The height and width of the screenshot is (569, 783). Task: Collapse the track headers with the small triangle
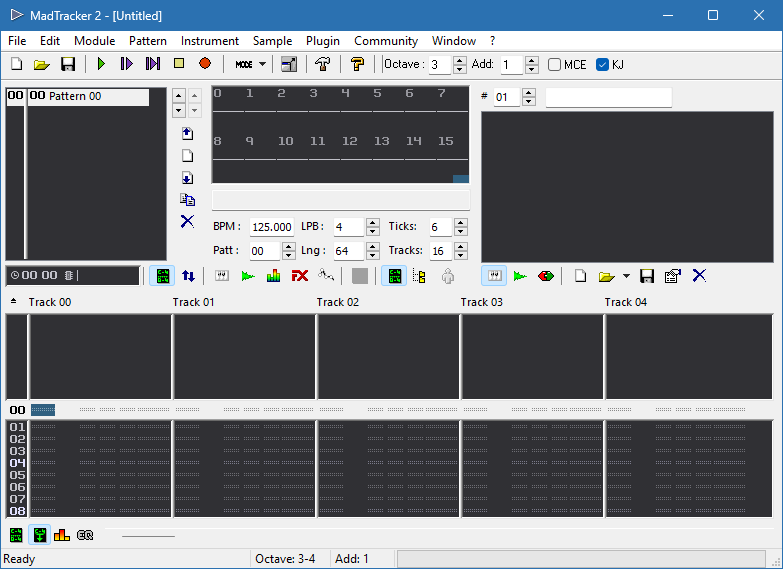pyautogui.click(x=13, y=301)
